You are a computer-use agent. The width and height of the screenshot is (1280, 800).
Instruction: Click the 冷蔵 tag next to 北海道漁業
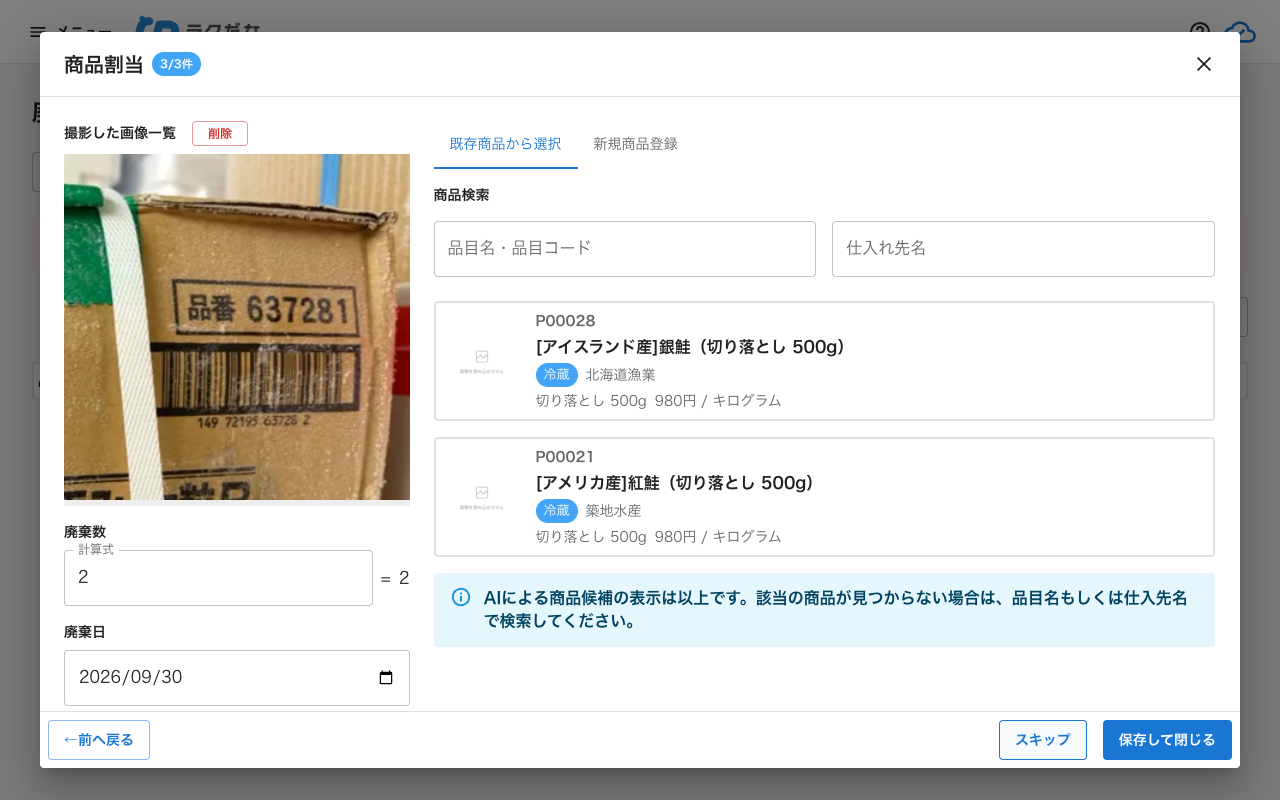pyautogui.click(x=557, y=375)
